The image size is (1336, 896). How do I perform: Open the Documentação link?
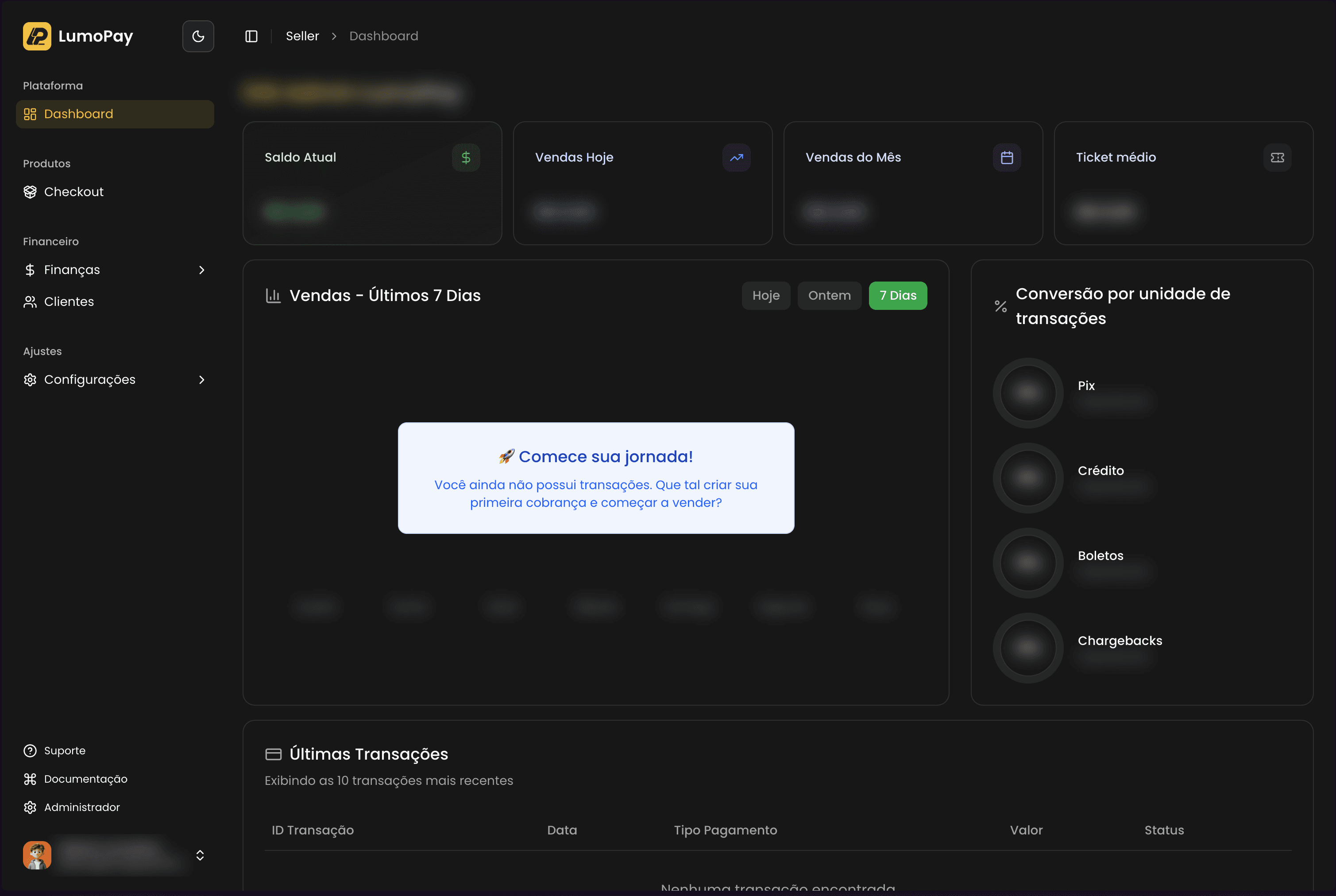tap(85, 779)
